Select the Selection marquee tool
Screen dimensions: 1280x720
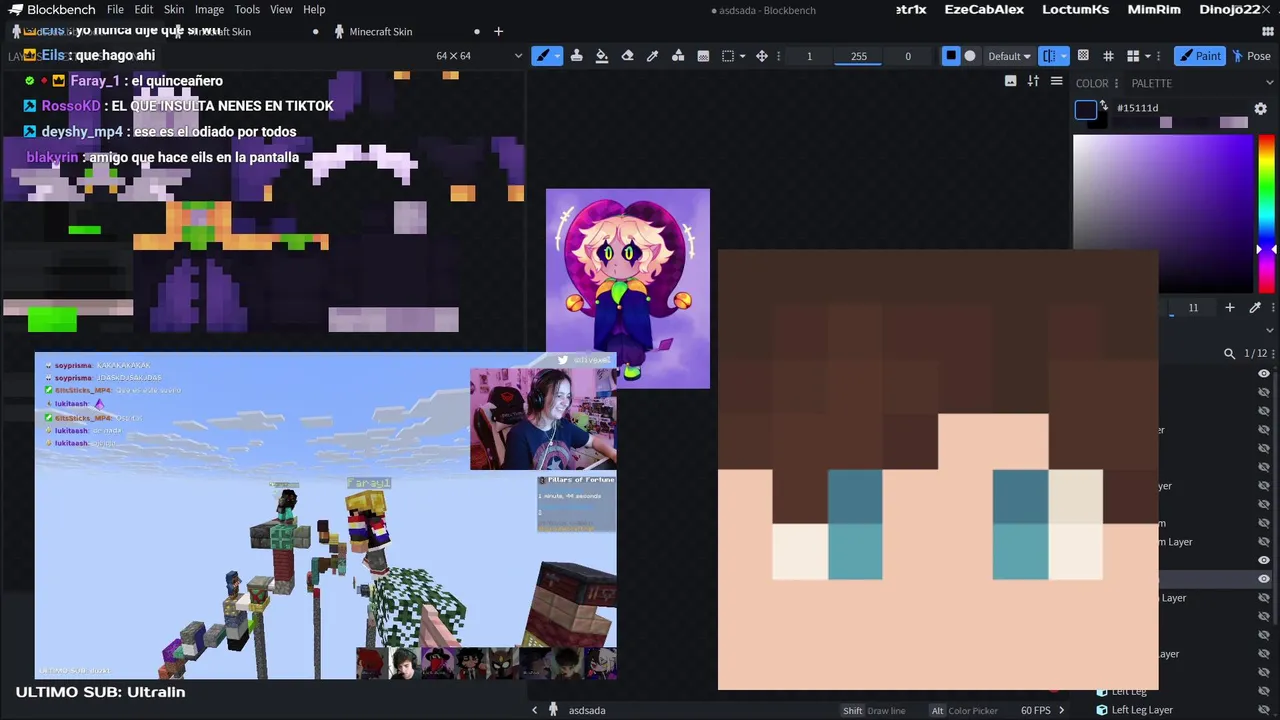(728, 56)
